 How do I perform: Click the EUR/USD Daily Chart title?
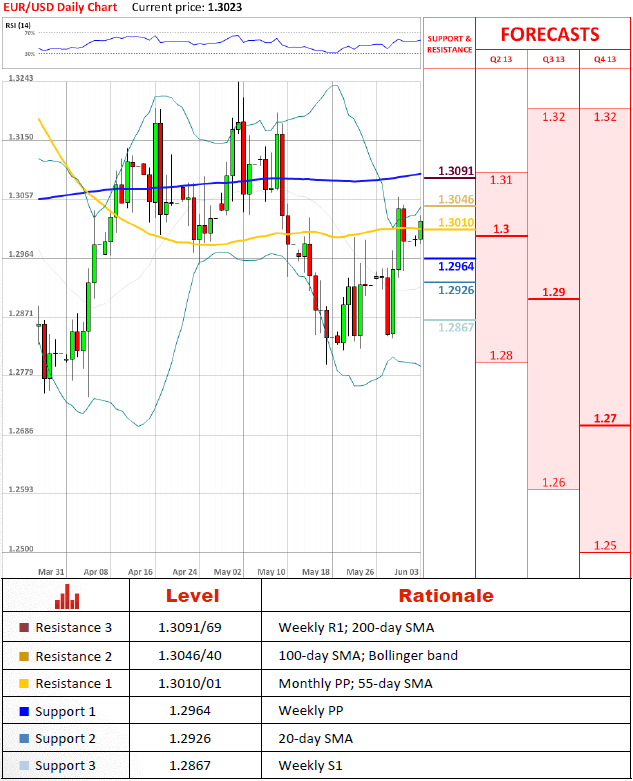tap(60, 7)
